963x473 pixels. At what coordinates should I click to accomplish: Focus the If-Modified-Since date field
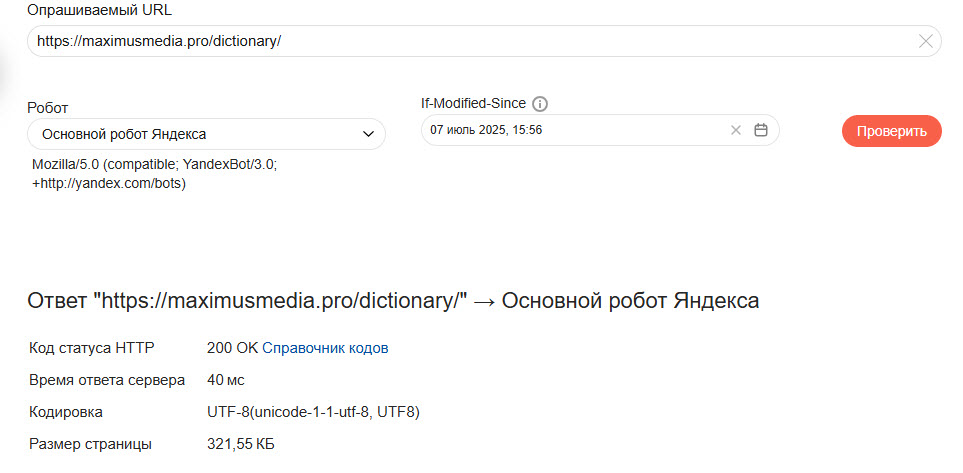click(570, 130)
